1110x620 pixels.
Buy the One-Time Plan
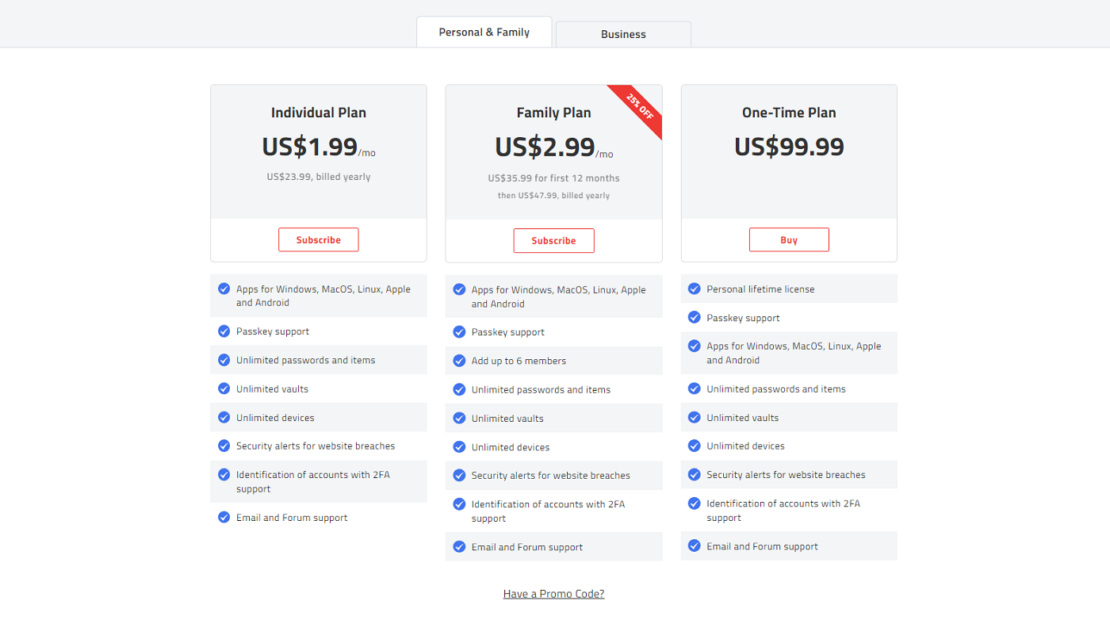click(788, 240)
